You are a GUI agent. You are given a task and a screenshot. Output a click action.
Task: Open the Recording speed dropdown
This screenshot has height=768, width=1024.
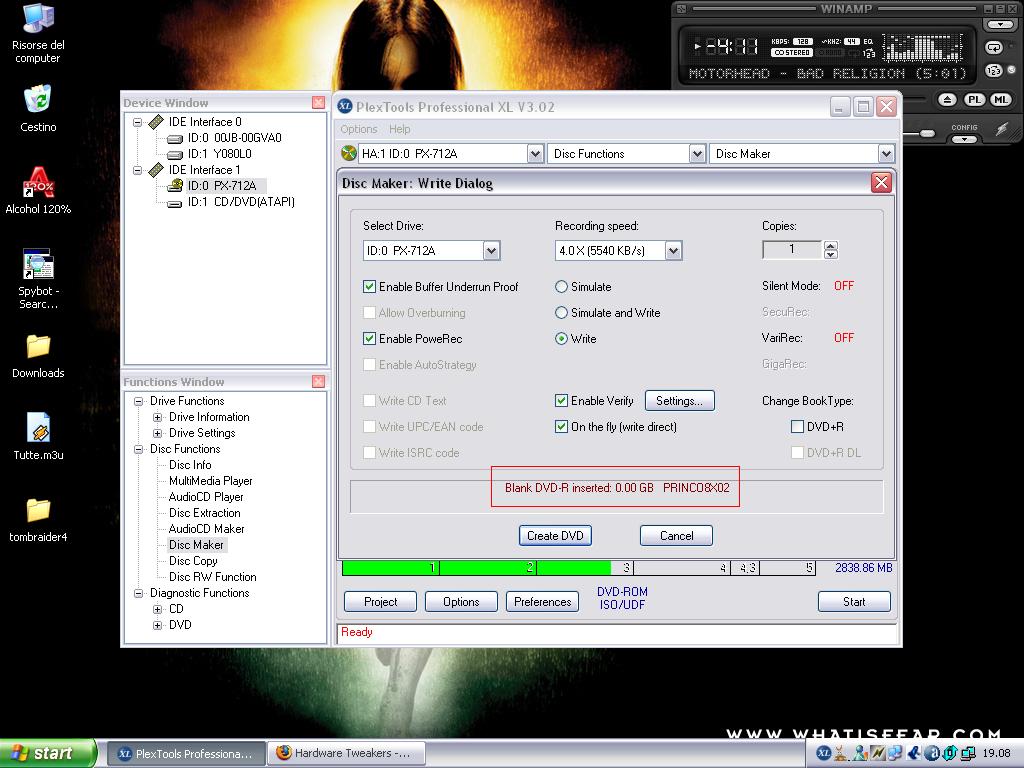[x=673, y=250]
